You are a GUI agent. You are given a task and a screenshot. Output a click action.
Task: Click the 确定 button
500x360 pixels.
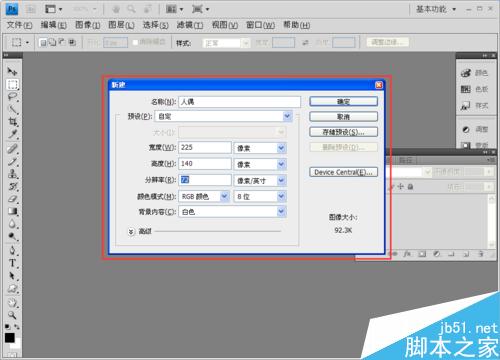(x=343, y=102)
